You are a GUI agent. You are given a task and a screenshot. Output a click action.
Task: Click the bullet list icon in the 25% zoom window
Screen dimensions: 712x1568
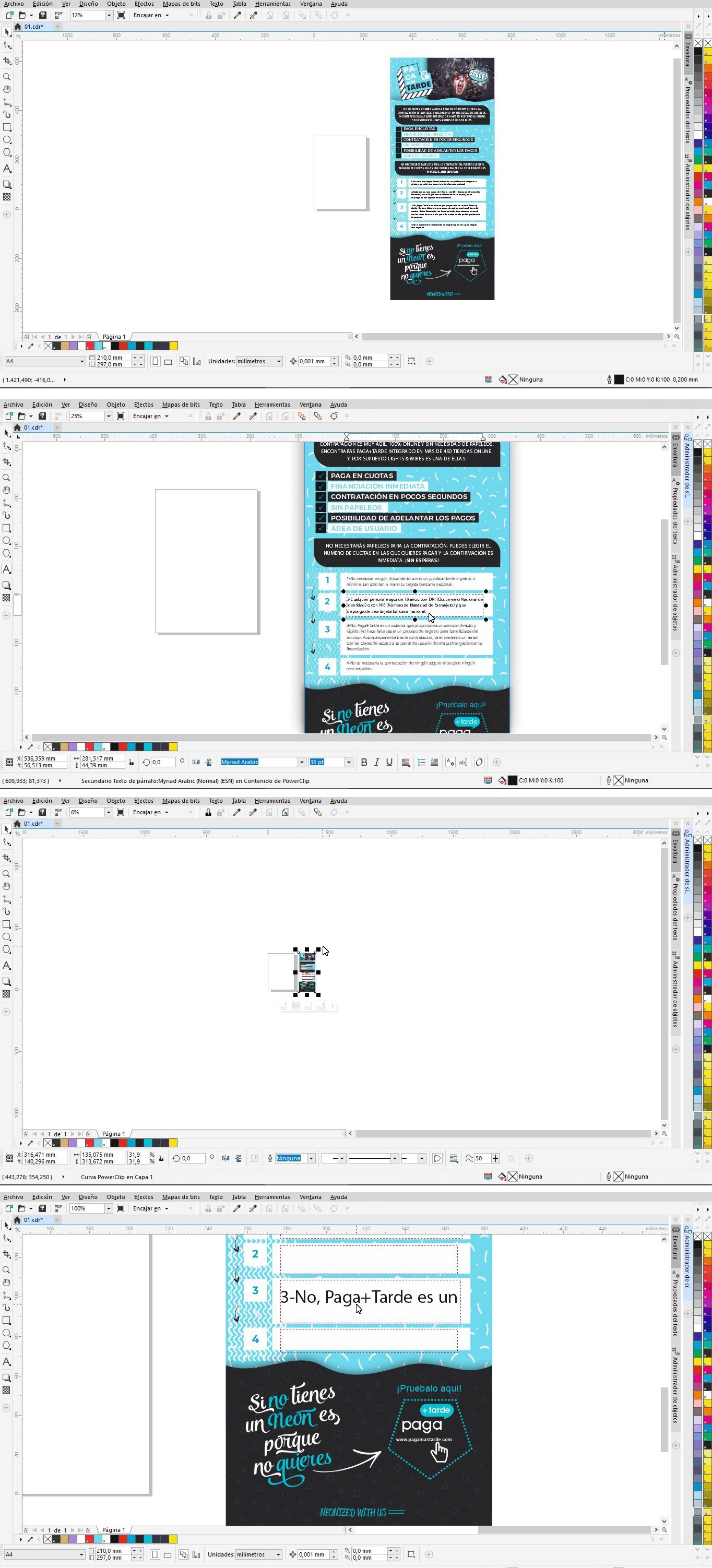tap(421, 762)
